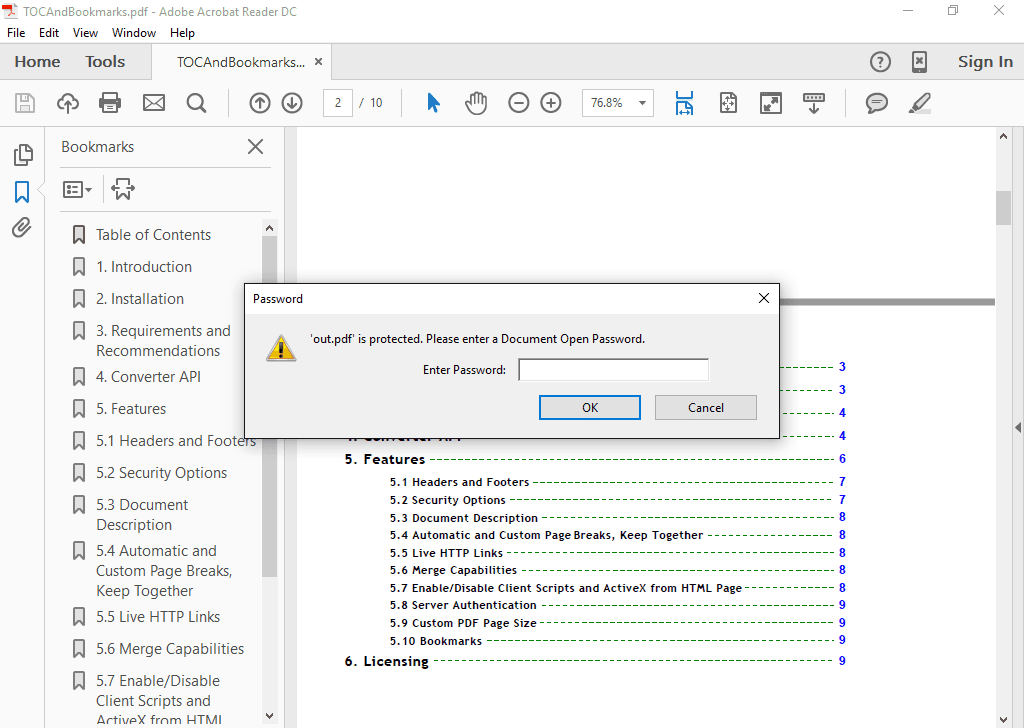Select the 5.3 Document Description bookmark

click(142, 514)
